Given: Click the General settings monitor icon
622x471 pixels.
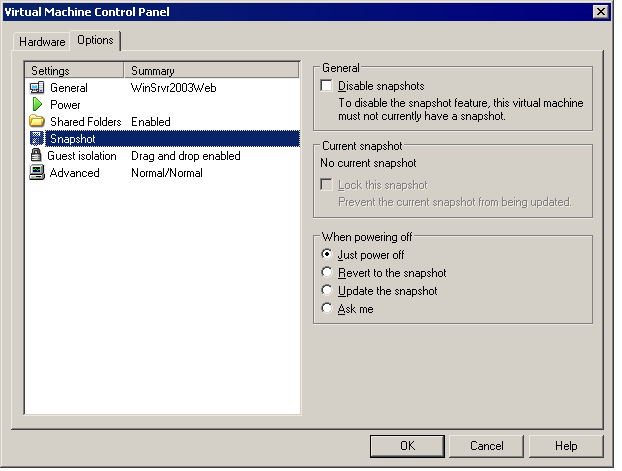Looking at the screenshot, I should coord(37,88).
